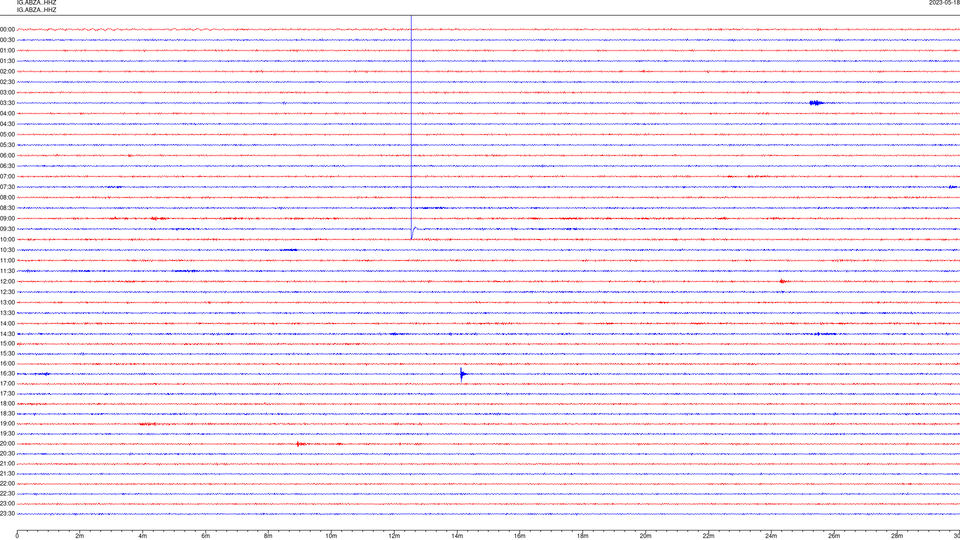Select the 16m axis tick label

click(520, 536)
